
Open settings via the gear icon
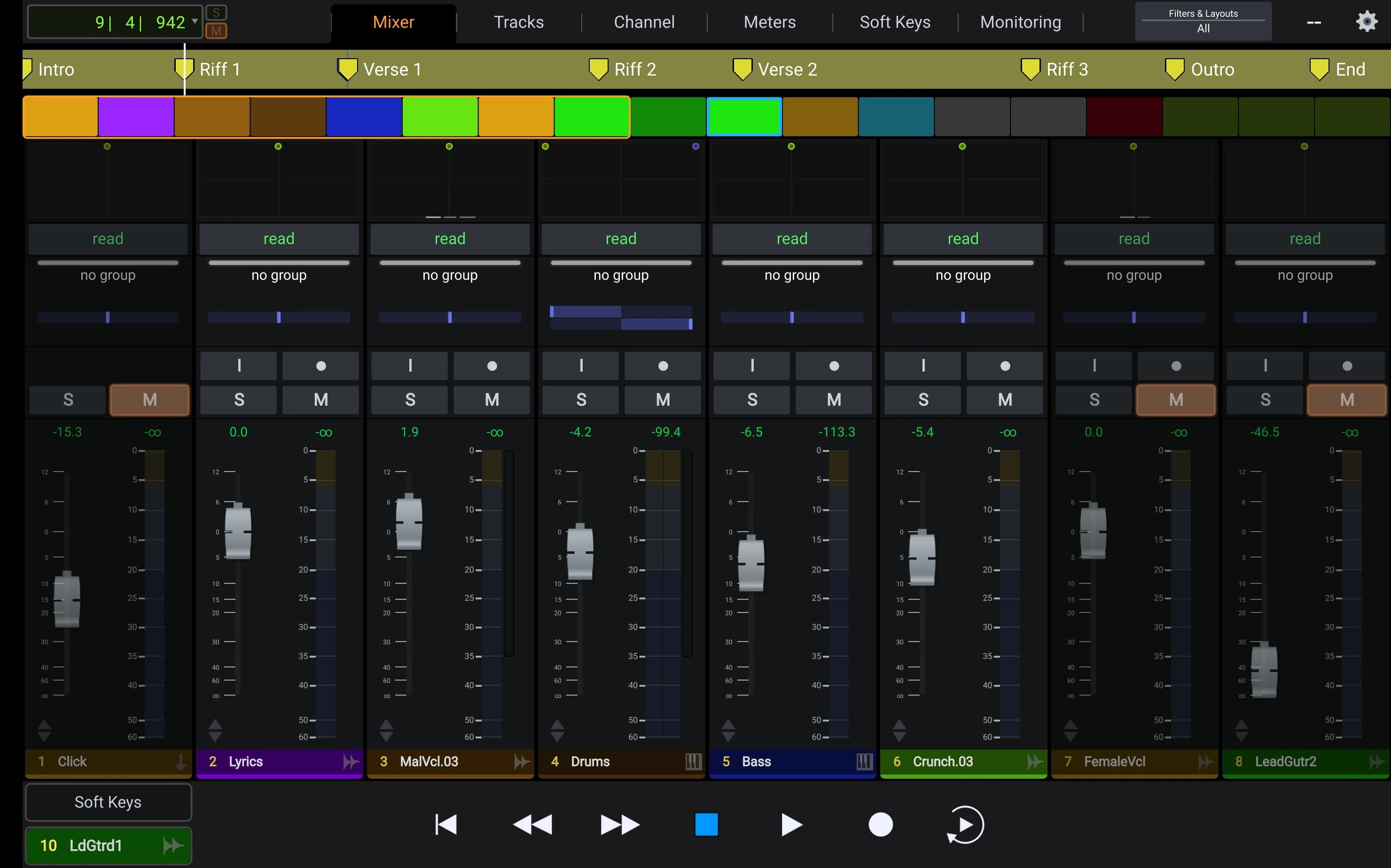tap(1366, 22)
